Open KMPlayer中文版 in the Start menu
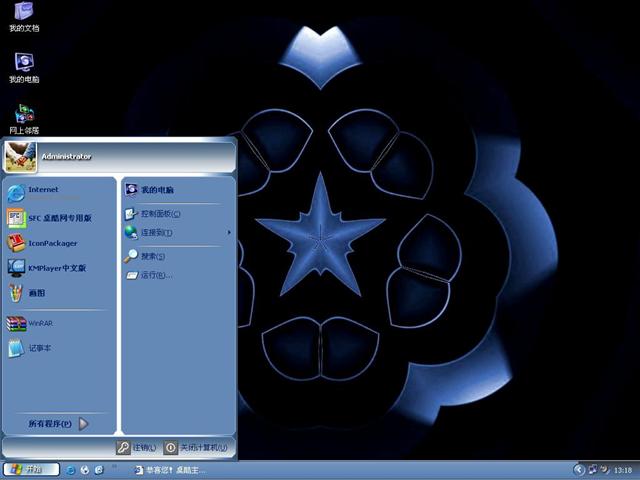 click(x=59, y=268)
